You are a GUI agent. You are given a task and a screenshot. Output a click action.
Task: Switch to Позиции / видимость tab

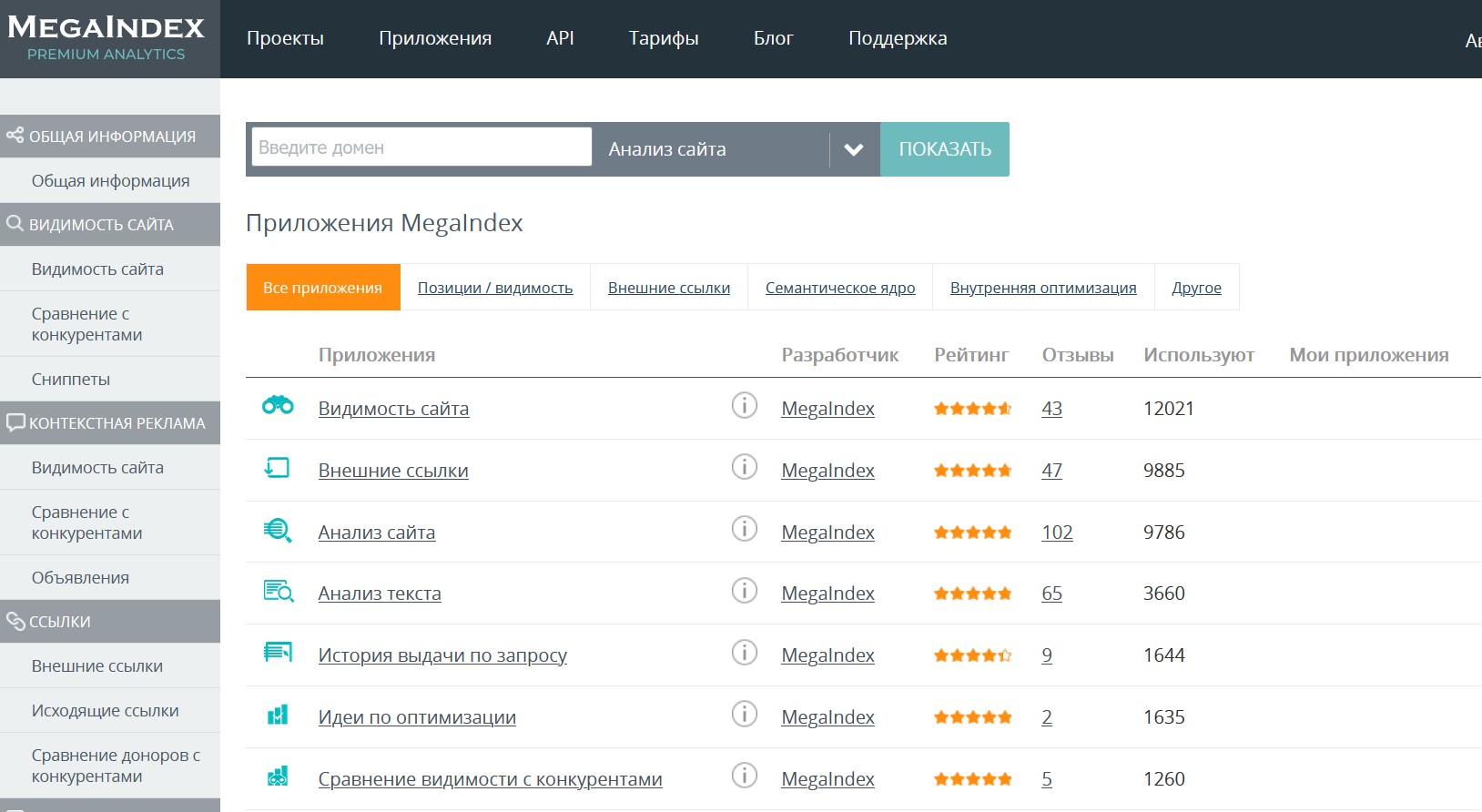coord(495,288)
